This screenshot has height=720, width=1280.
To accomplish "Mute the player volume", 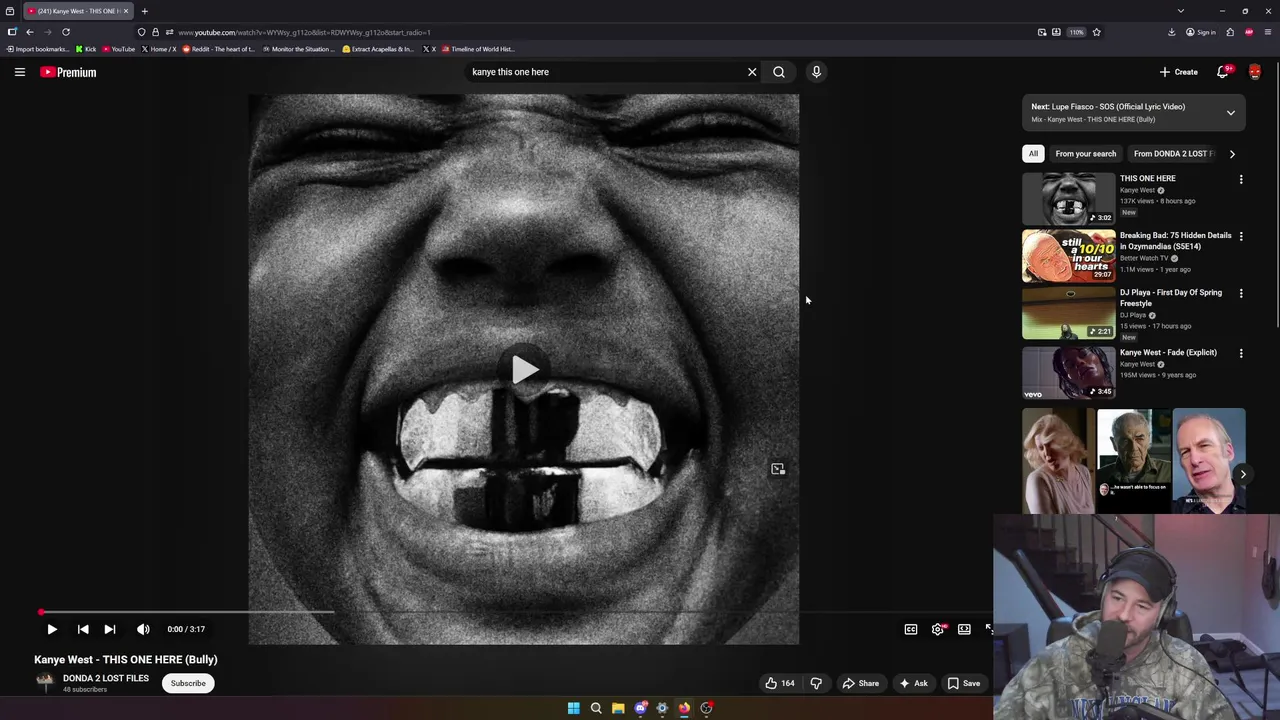I will click(143, 629).
